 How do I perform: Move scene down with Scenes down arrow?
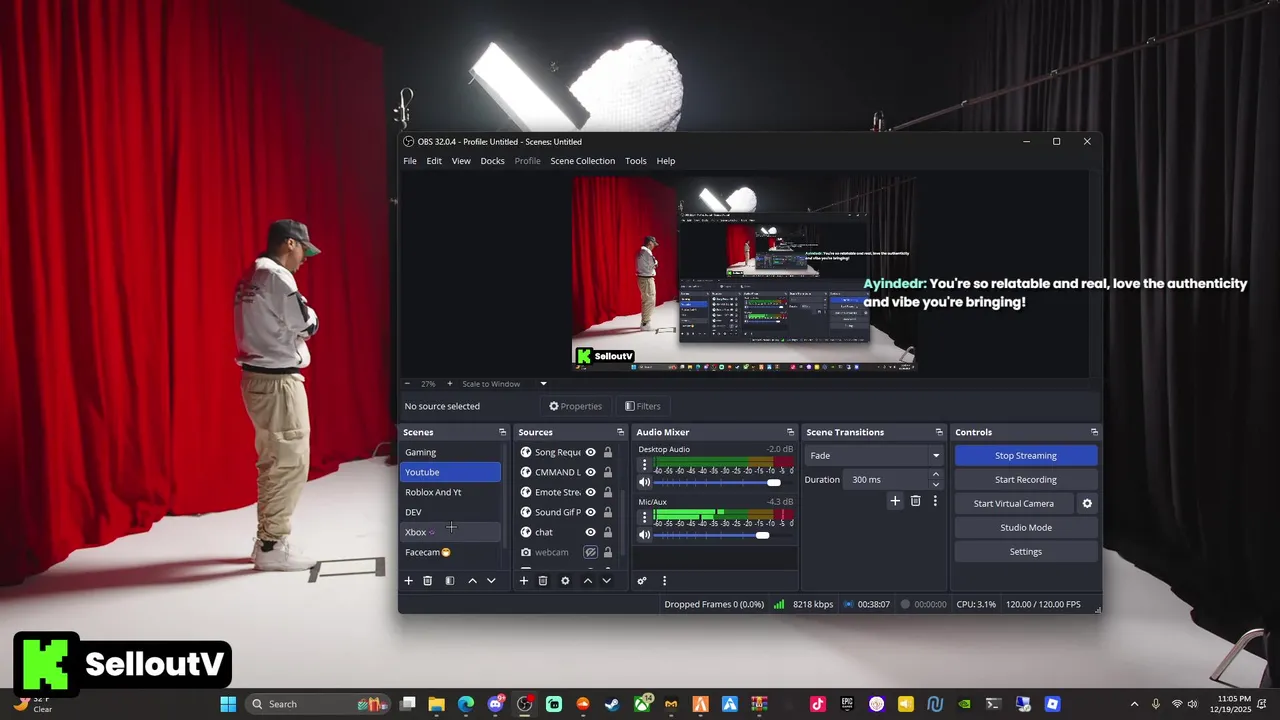(491, 581)
